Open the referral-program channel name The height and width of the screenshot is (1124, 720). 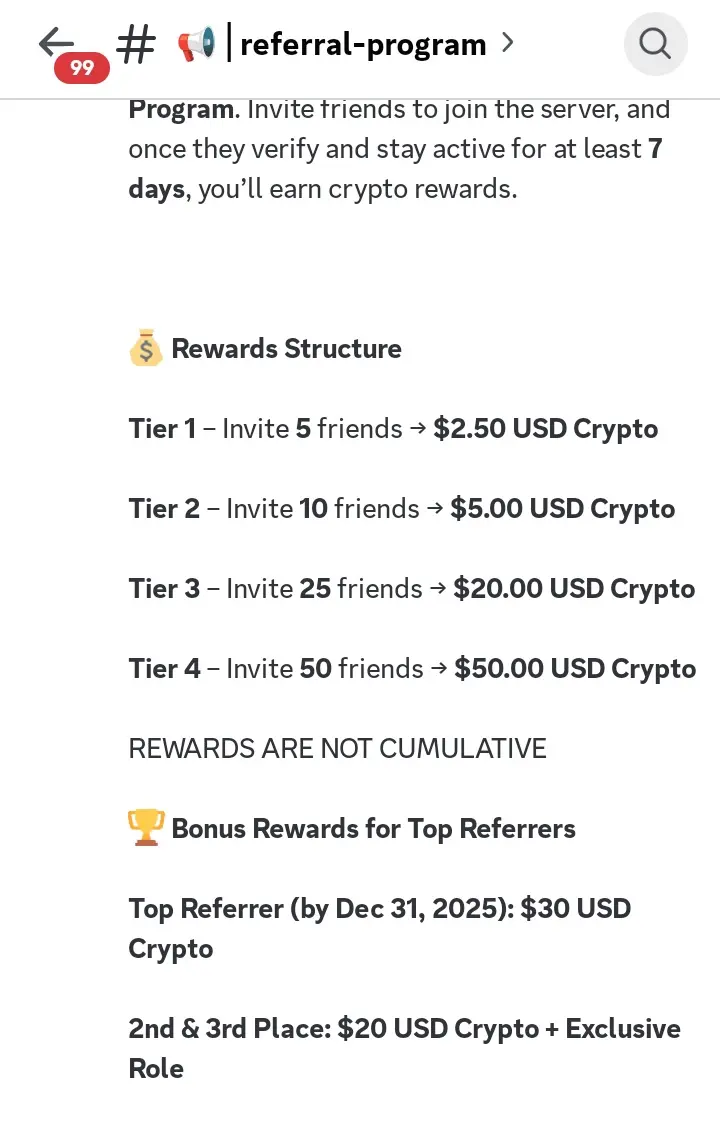click(x=363, y=44)
